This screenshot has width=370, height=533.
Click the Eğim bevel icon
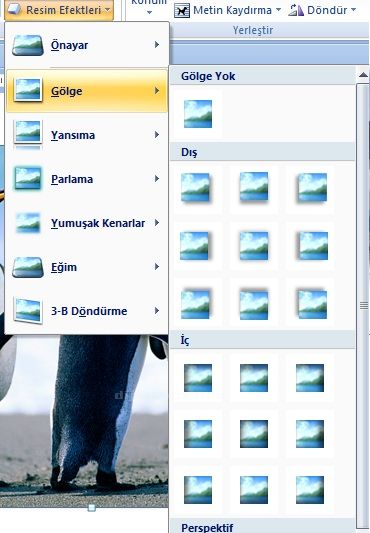point(28,267)
